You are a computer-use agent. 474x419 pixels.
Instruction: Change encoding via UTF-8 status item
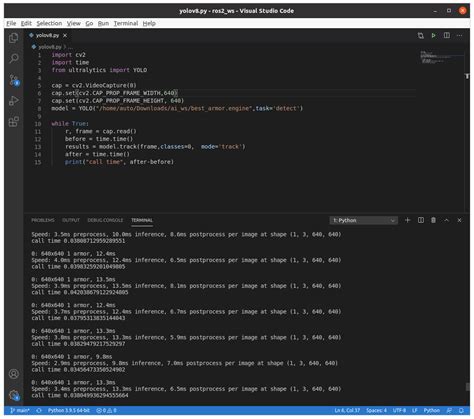coord(399,410)
